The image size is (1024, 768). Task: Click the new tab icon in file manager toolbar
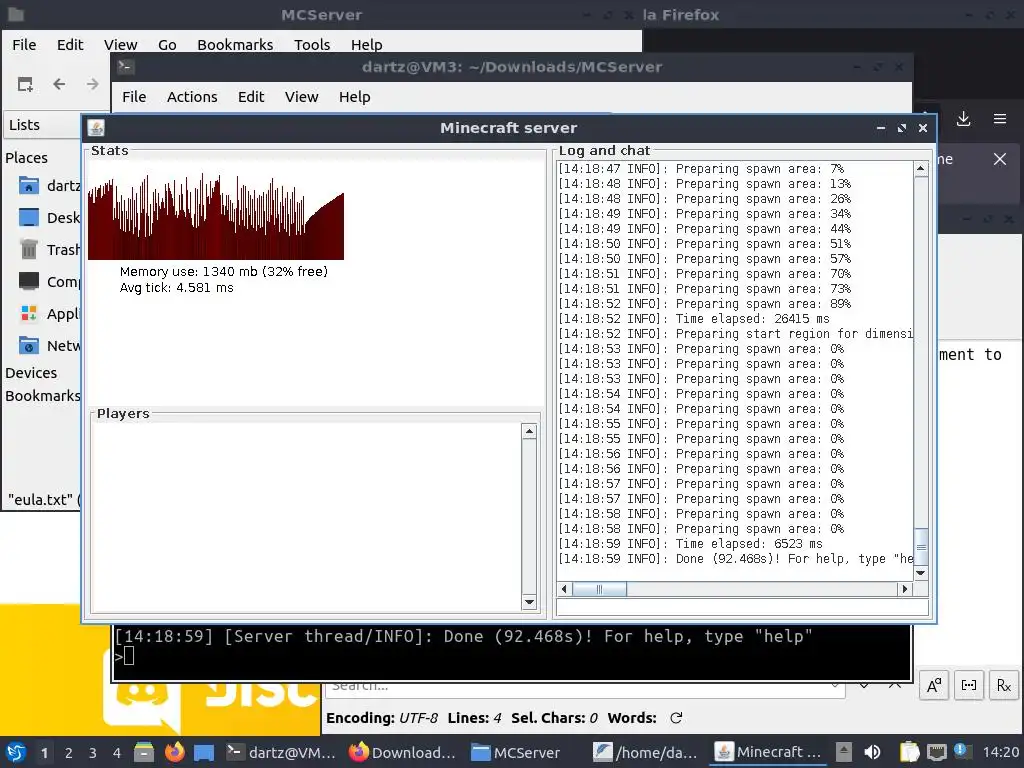pos(25,84)
